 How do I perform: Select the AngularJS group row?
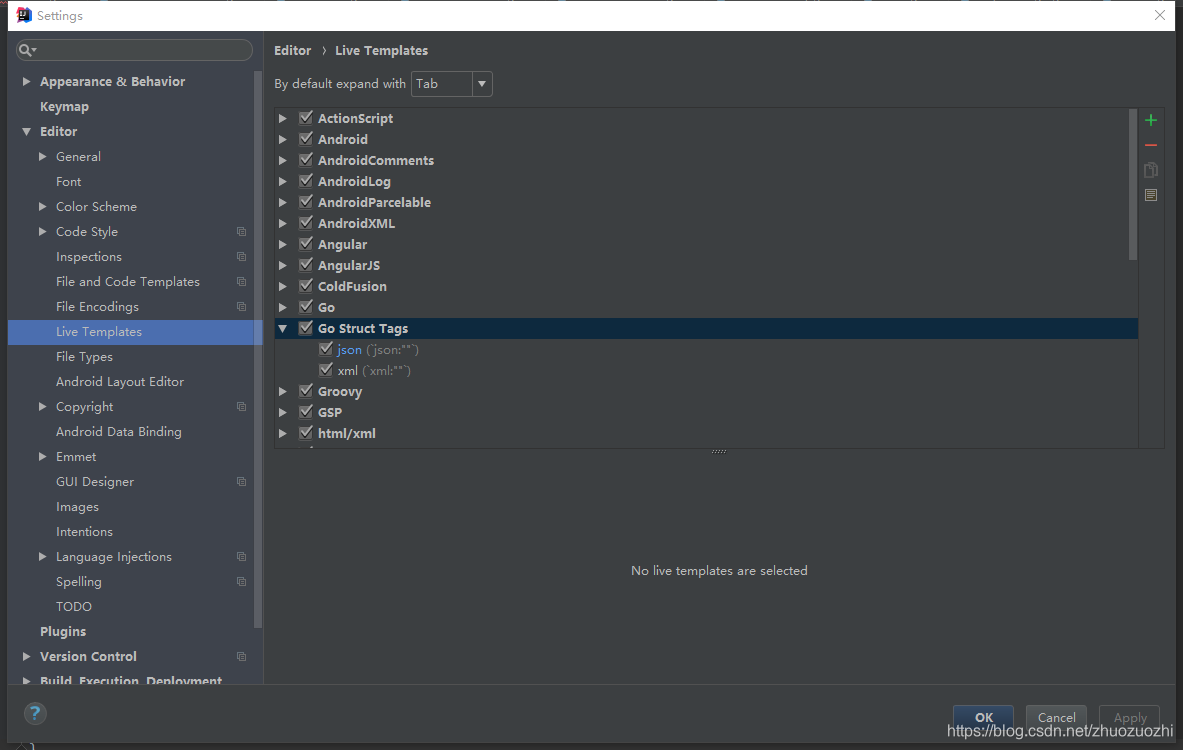click(706, 266)
